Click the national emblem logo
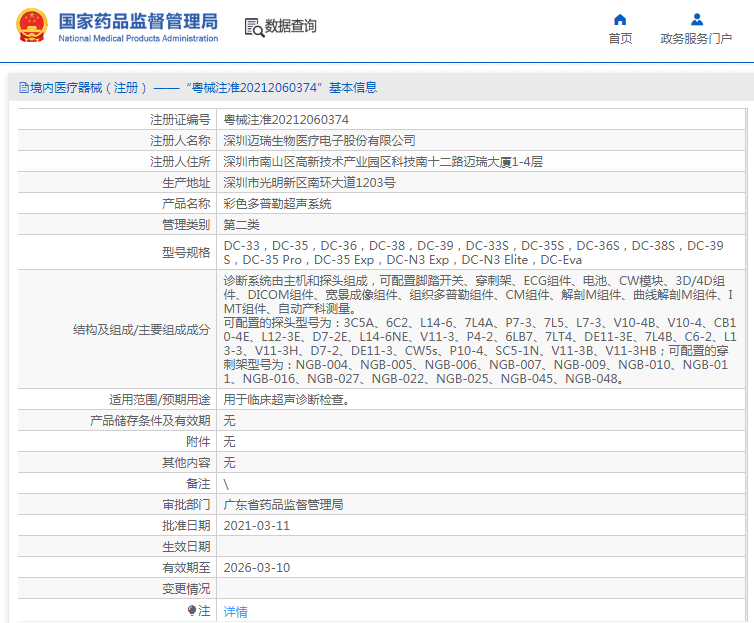 pos(32,26)
